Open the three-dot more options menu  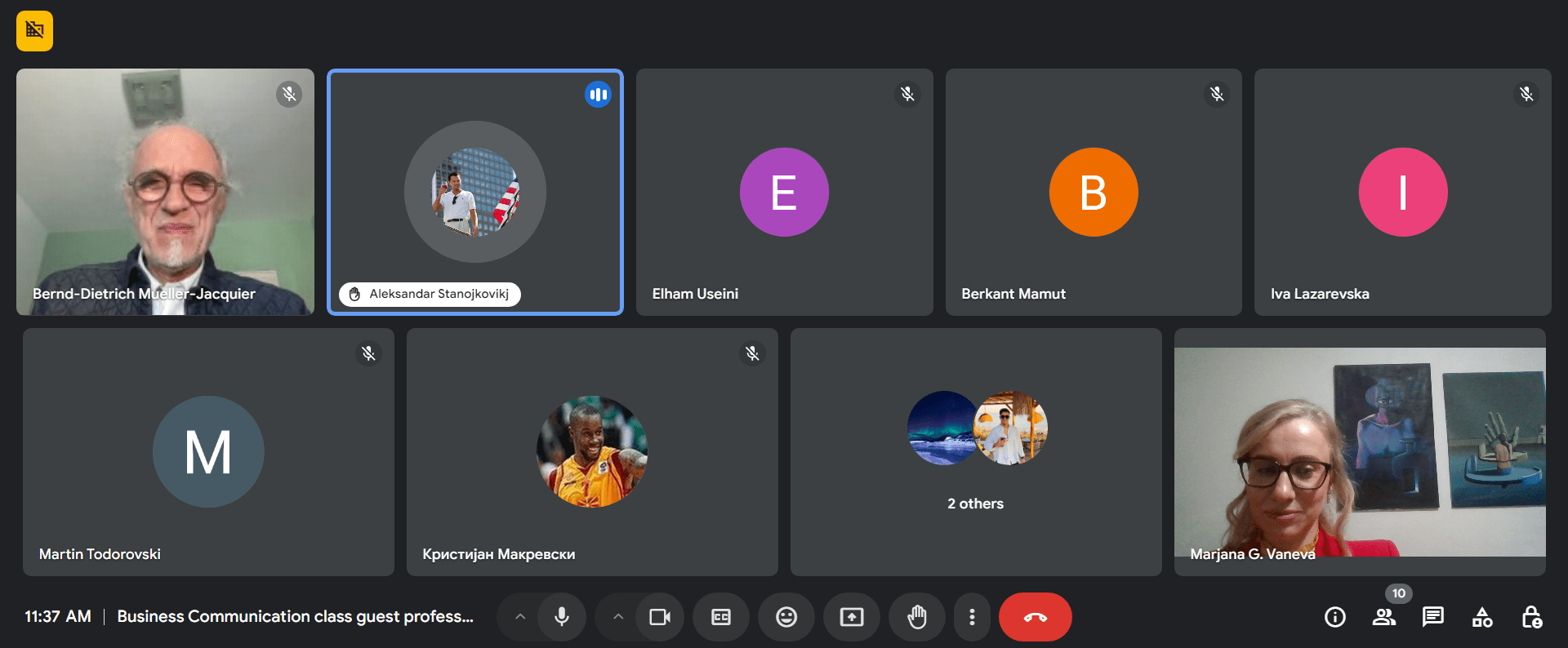click(x=971, y=617)
